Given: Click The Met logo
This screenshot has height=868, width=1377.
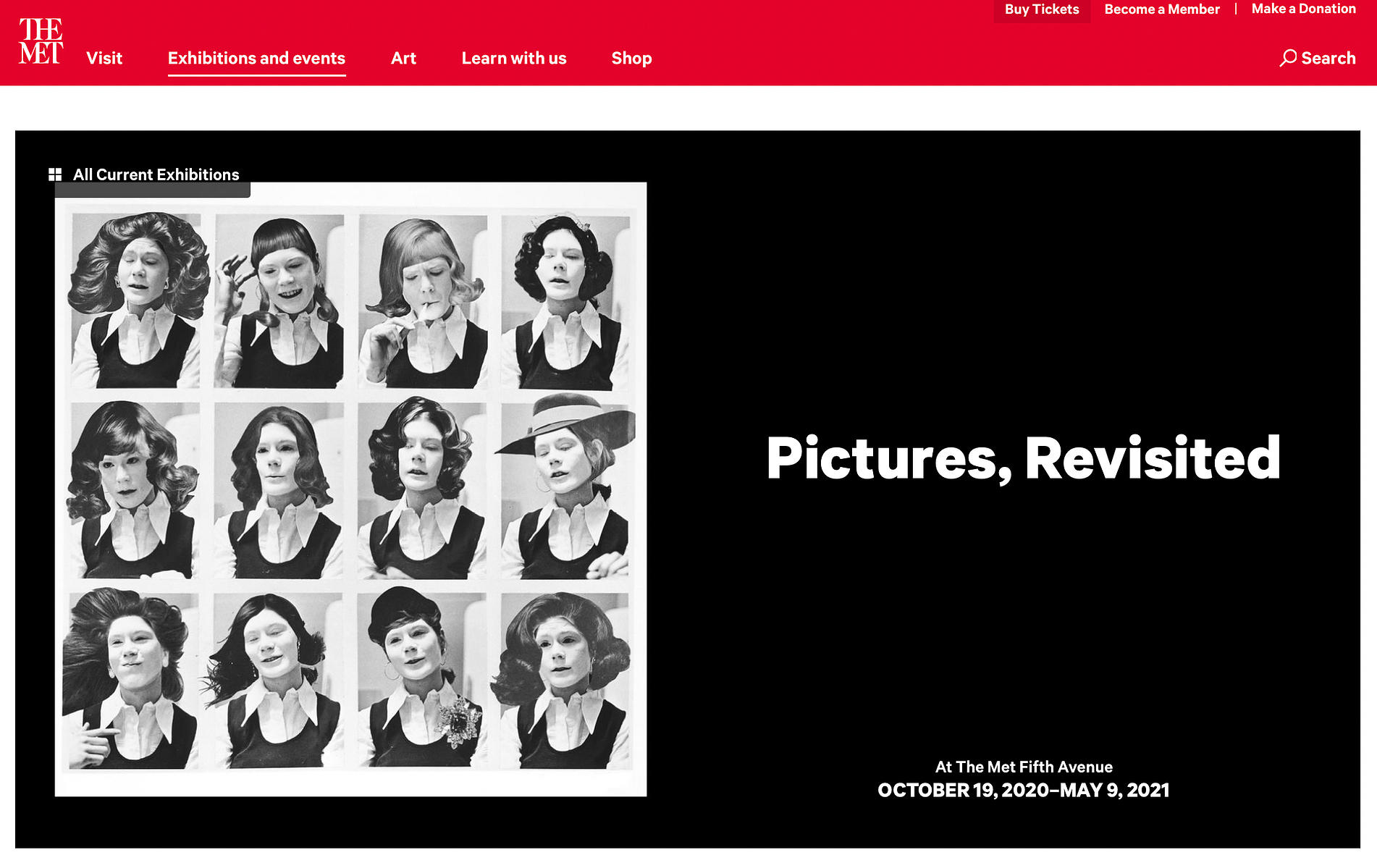Looking at the screenshot, I should [x=41, y=41].
